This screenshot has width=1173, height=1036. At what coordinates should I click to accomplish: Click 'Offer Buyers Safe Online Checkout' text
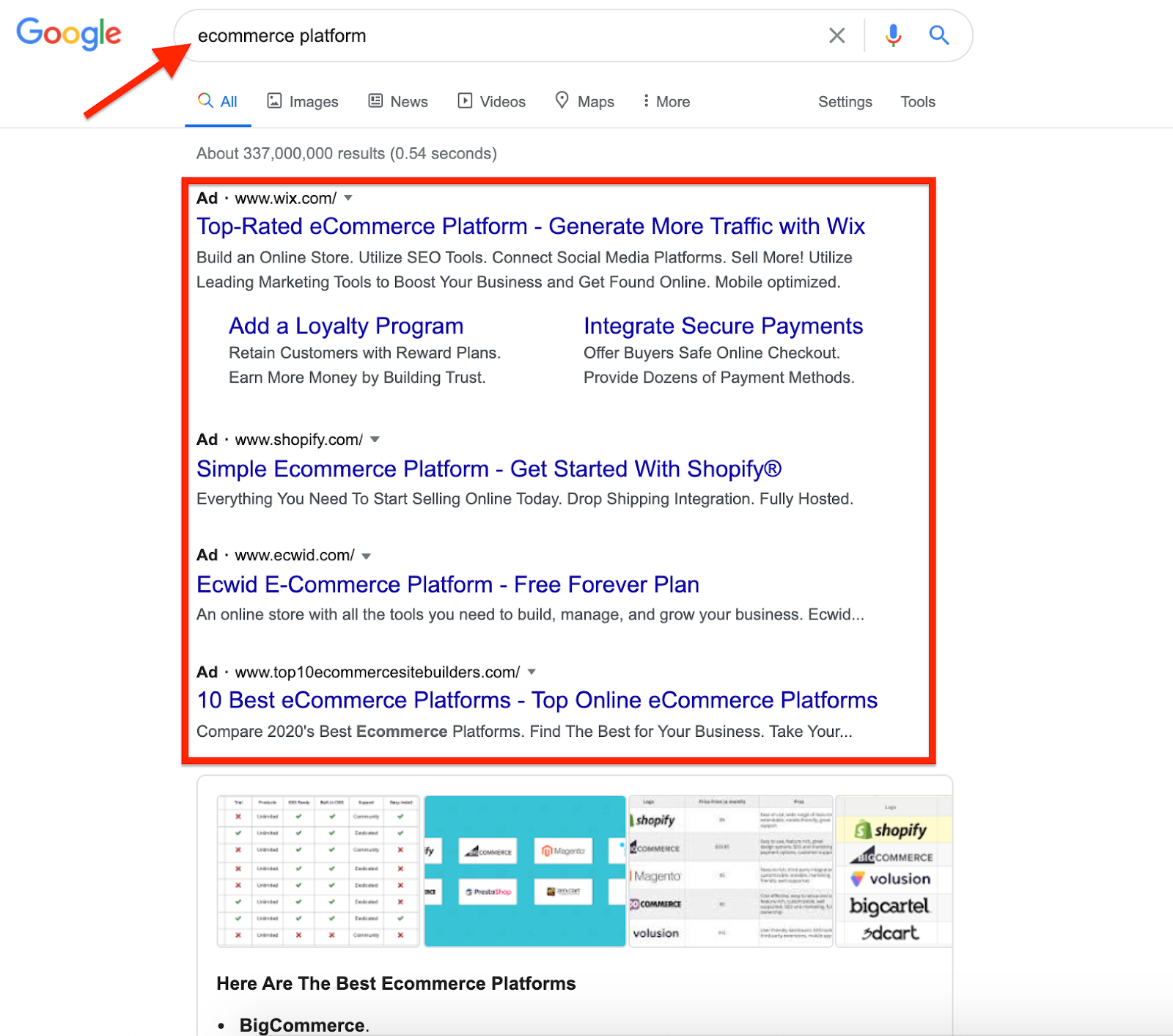[x=712, y=353]
